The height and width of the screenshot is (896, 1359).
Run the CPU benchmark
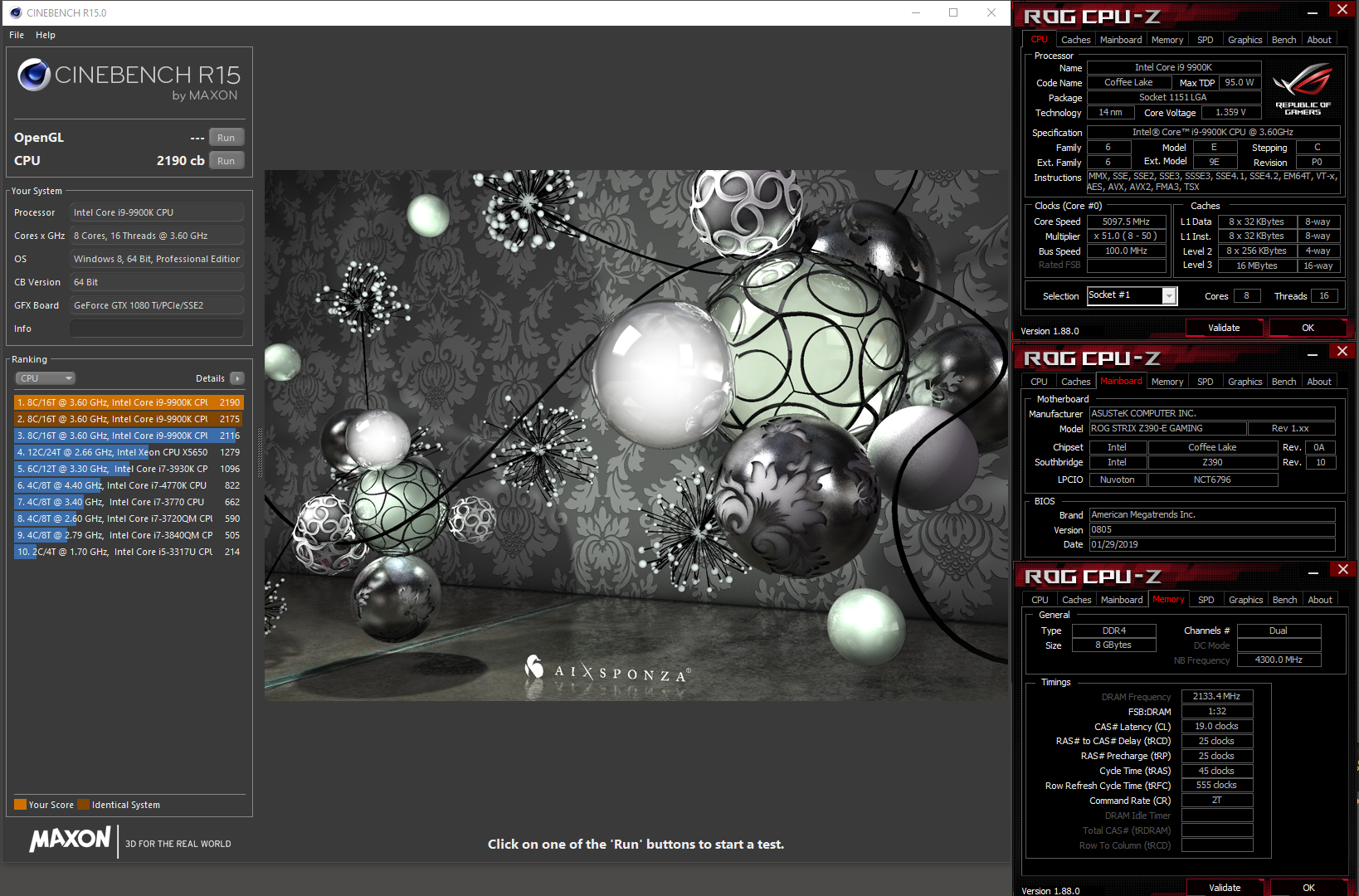(x=226, y=161)
